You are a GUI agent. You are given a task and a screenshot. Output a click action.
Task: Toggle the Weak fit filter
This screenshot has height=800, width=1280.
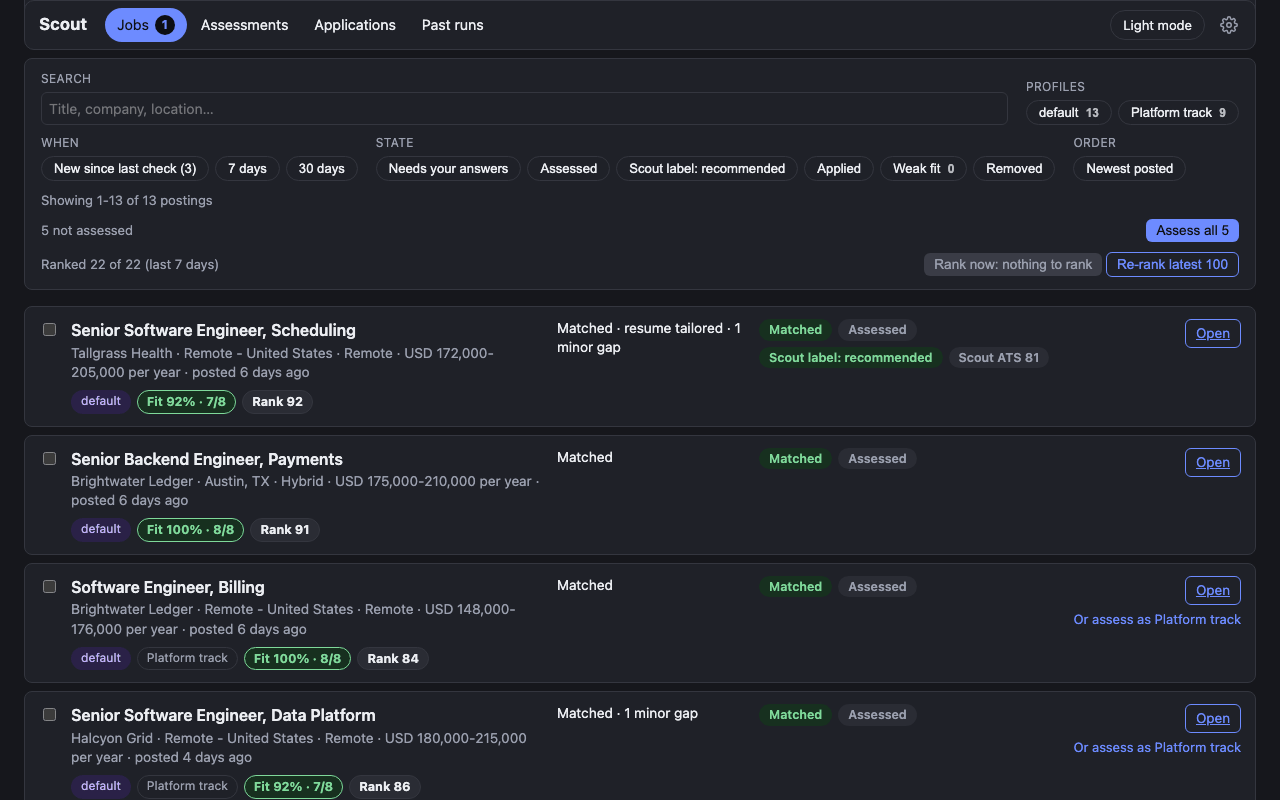(x=923, y=169)
